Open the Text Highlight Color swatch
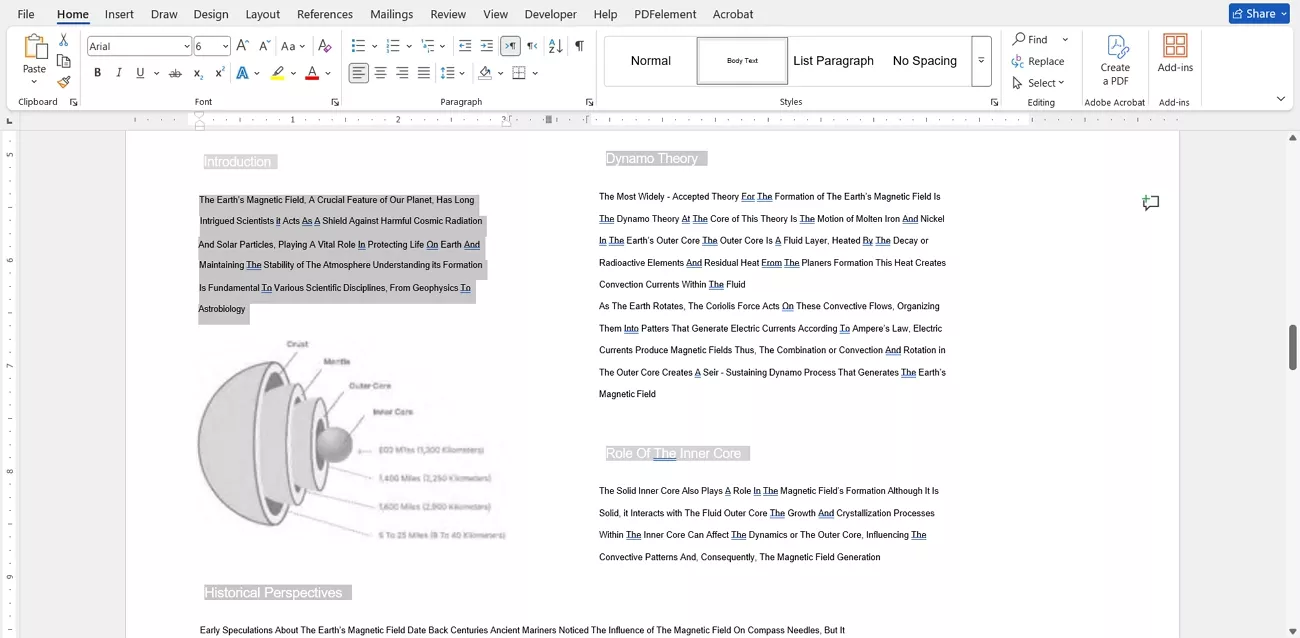 [278, 72]
